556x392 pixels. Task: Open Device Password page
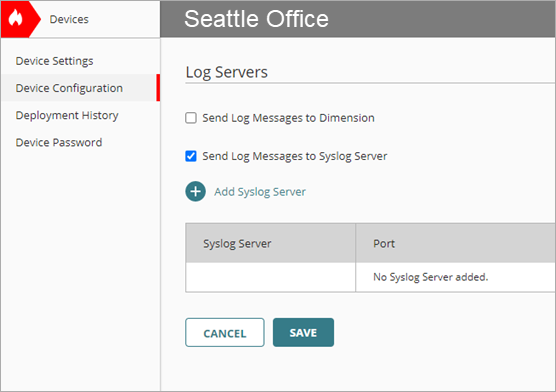click(59, 142)
